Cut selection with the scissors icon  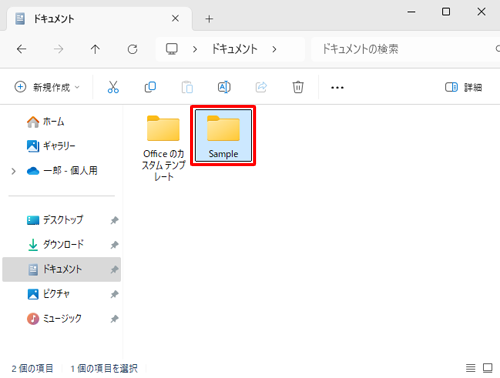pos(113,87)
